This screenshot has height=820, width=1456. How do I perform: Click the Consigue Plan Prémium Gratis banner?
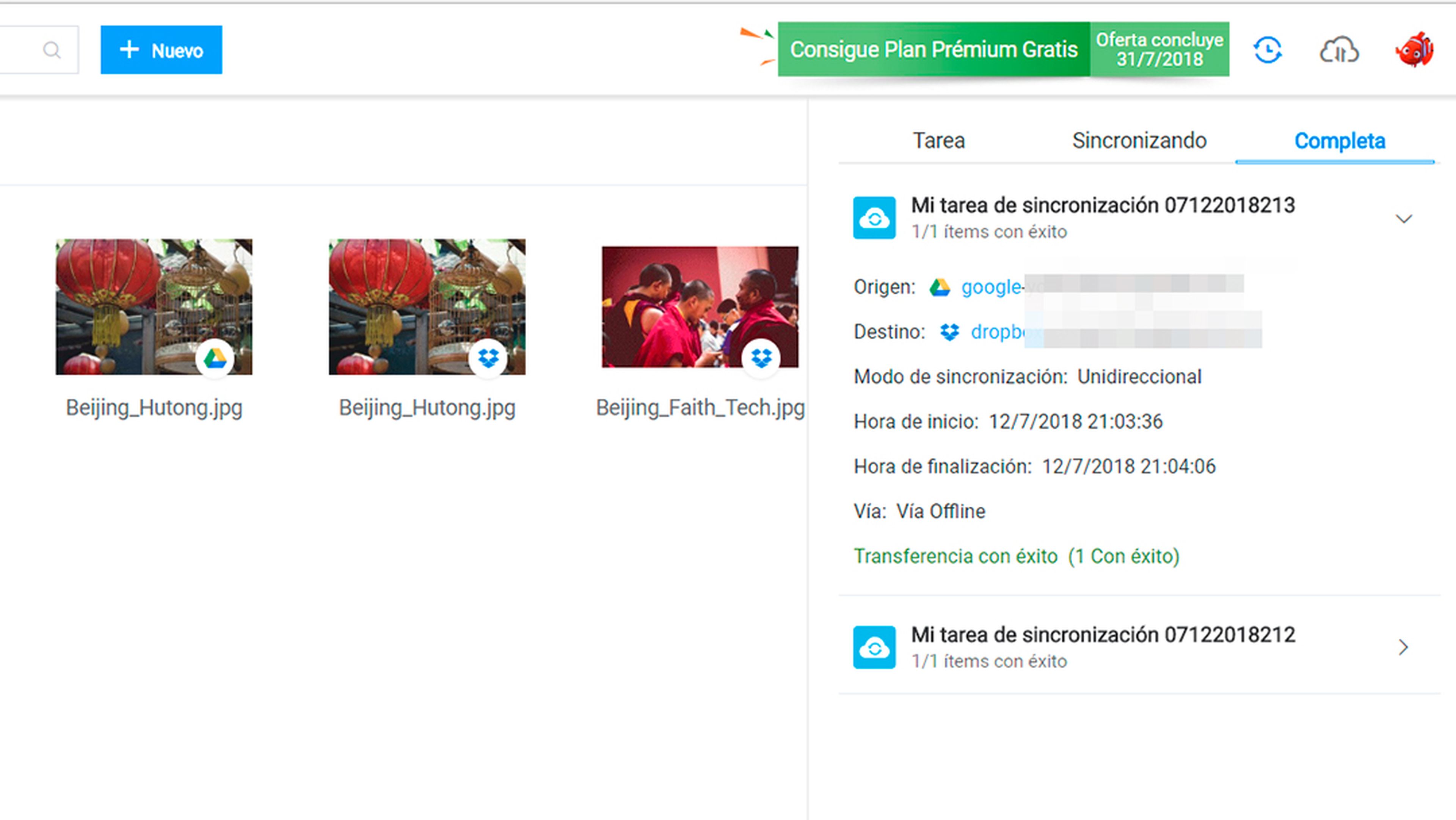pos(933,50)
